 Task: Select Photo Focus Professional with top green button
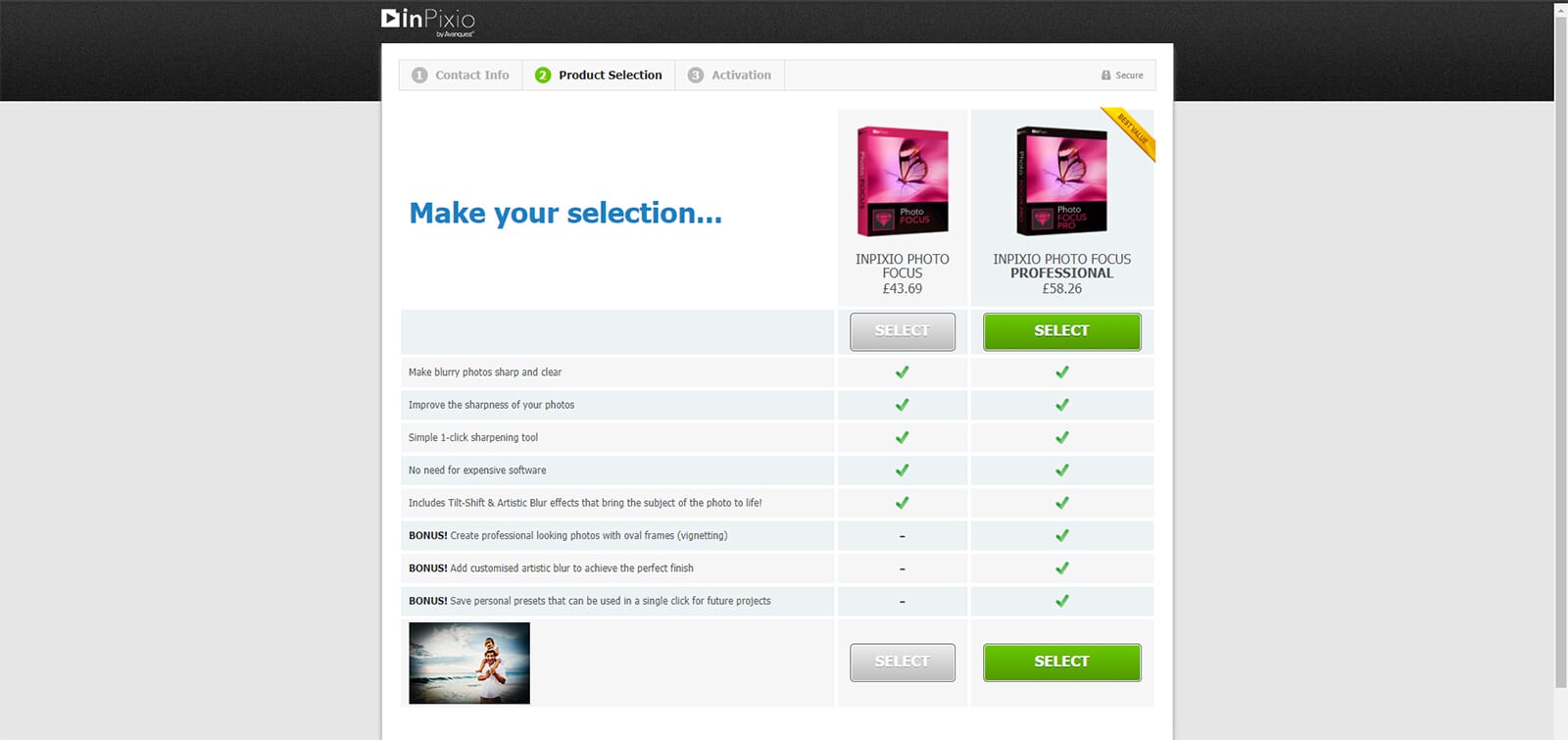pyautogui.click(x=1061, y=331)
